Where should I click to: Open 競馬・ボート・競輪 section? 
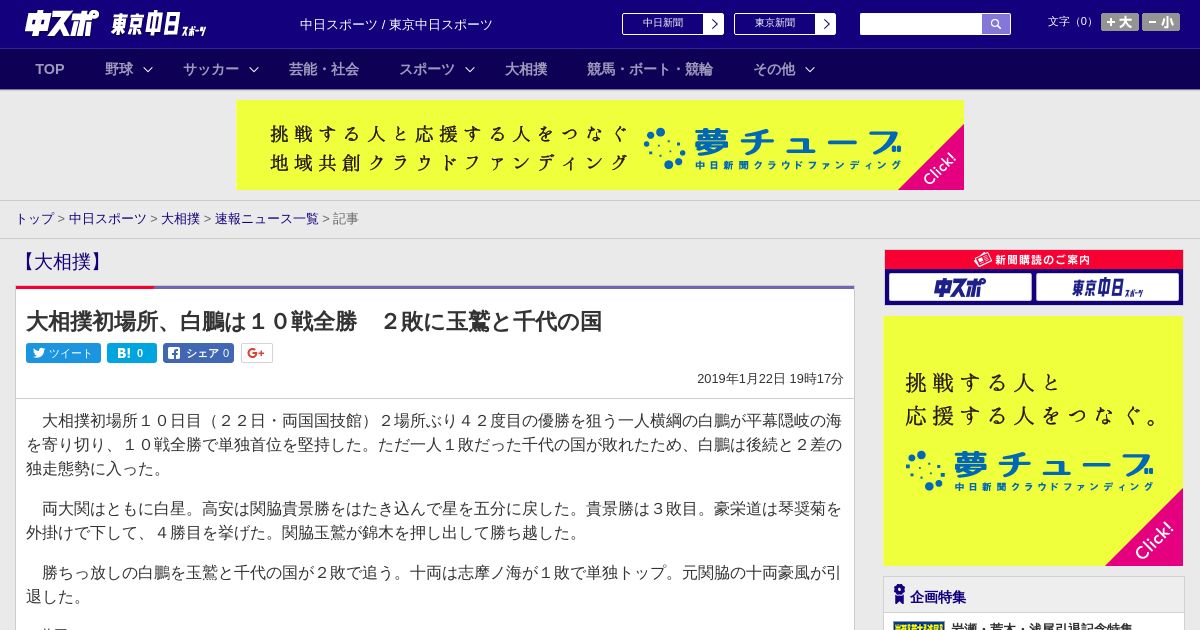650,69
